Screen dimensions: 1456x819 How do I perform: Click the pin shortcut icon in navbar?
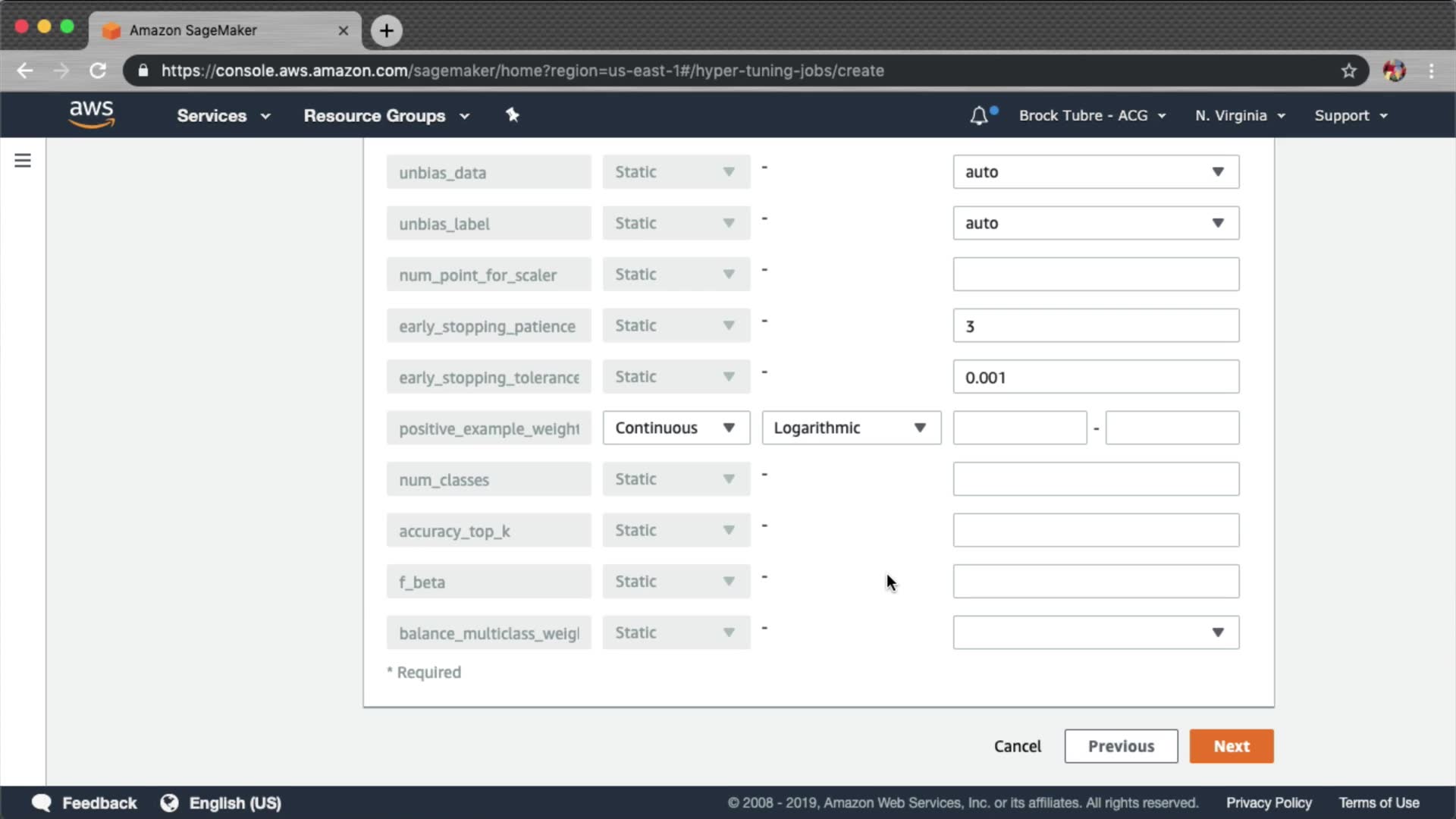coord(513,115)
